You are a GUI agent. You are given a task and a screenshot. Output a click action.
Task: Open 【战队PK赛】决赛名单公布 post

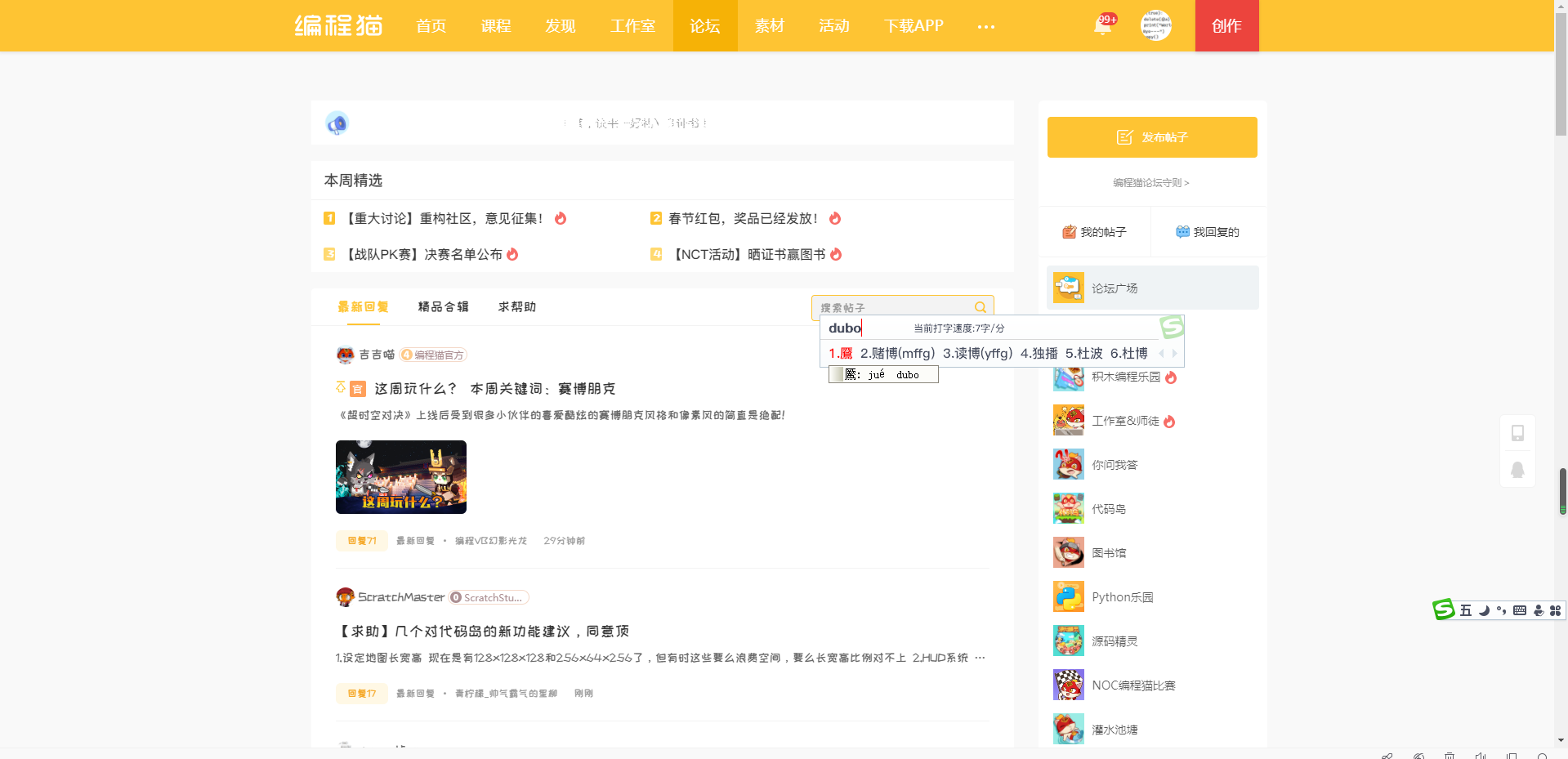pyautogui.click(x=421, y=254)
